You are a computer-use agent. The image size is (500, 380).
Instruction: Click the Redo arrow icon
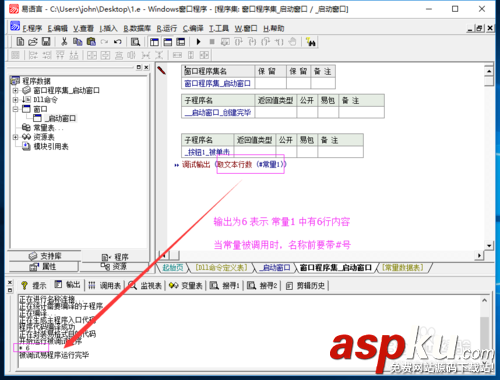(104, 42)
